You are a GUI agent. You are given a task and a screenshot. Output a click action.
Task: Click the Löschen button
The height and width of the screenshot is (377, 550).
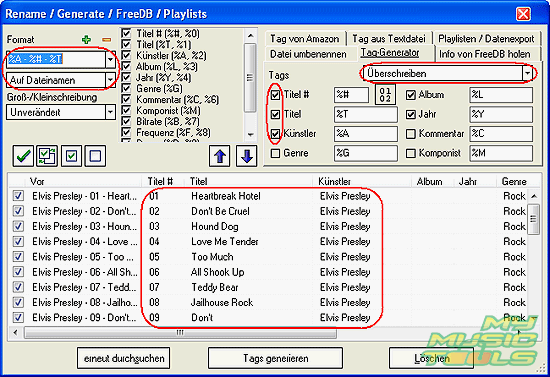[431, 358]
